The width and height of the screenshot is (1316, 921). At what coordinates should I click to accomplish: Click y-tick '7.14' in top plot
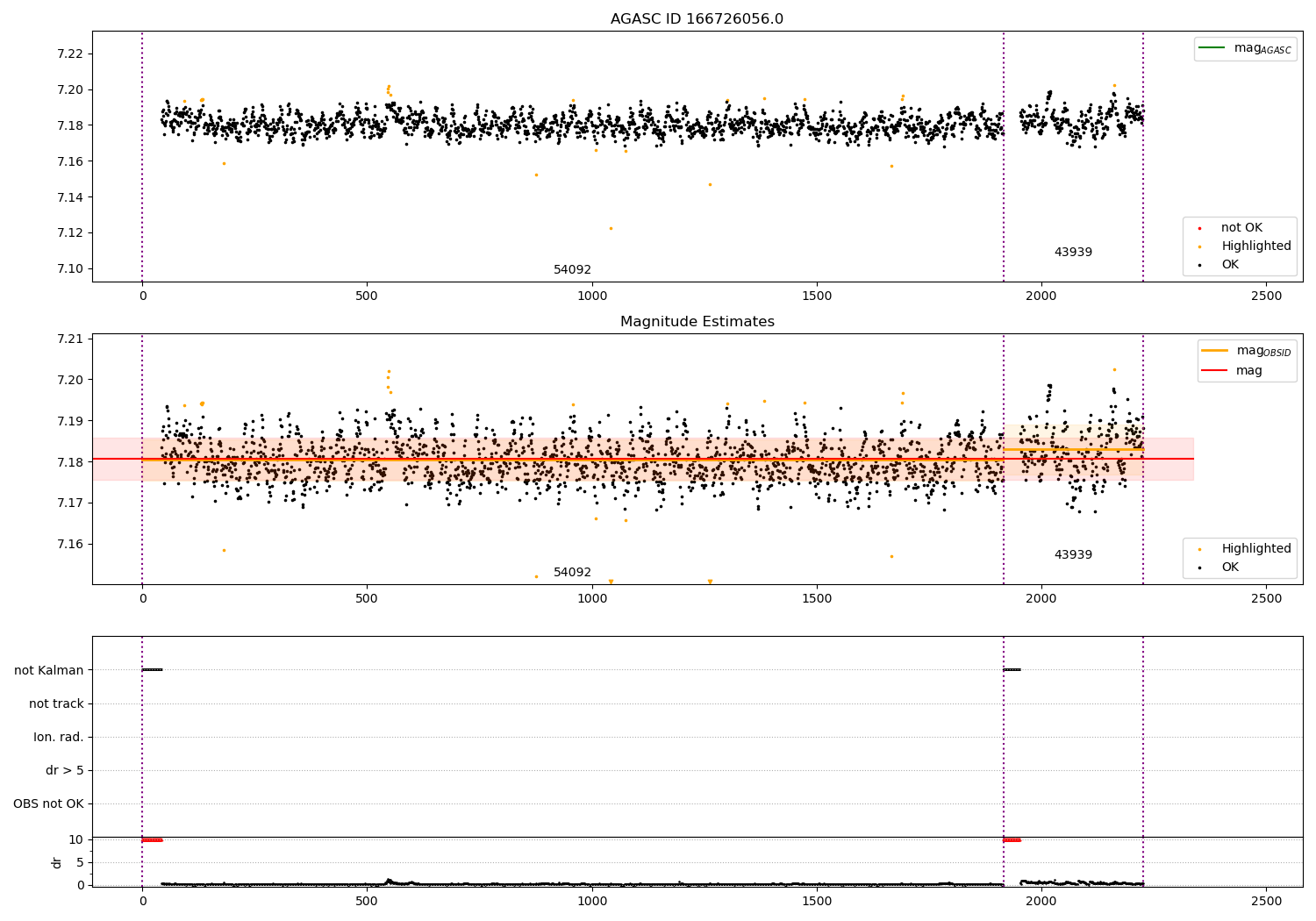[x=68, y=197]
